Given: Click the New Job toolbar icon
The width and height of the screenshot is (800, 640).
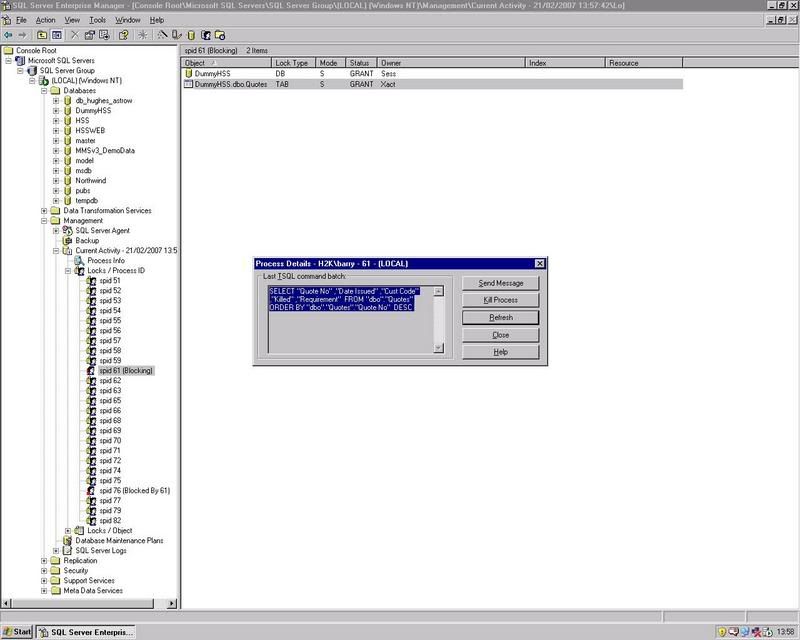Looking at the screenshot, I should coord(220,35).
